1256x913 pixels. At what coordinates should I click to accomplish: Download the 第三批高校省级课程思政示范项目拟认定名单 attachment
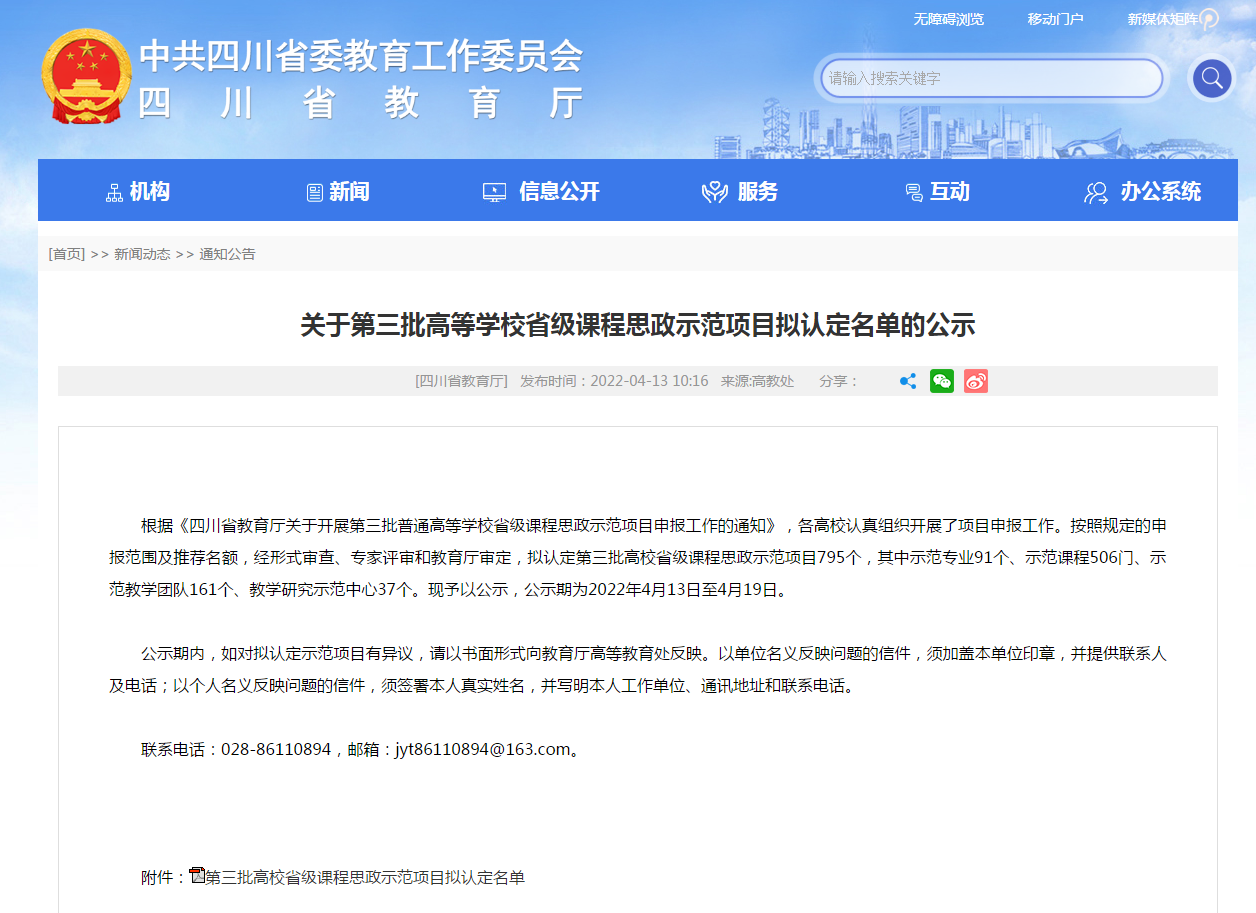365,877
